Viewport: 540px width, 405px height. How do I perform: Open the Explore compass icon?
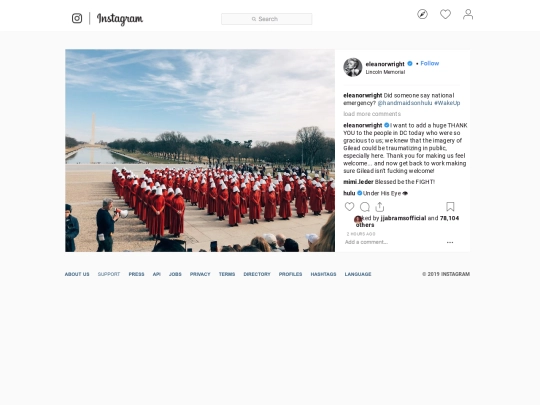pyautogui.click(x=422, y=14)
